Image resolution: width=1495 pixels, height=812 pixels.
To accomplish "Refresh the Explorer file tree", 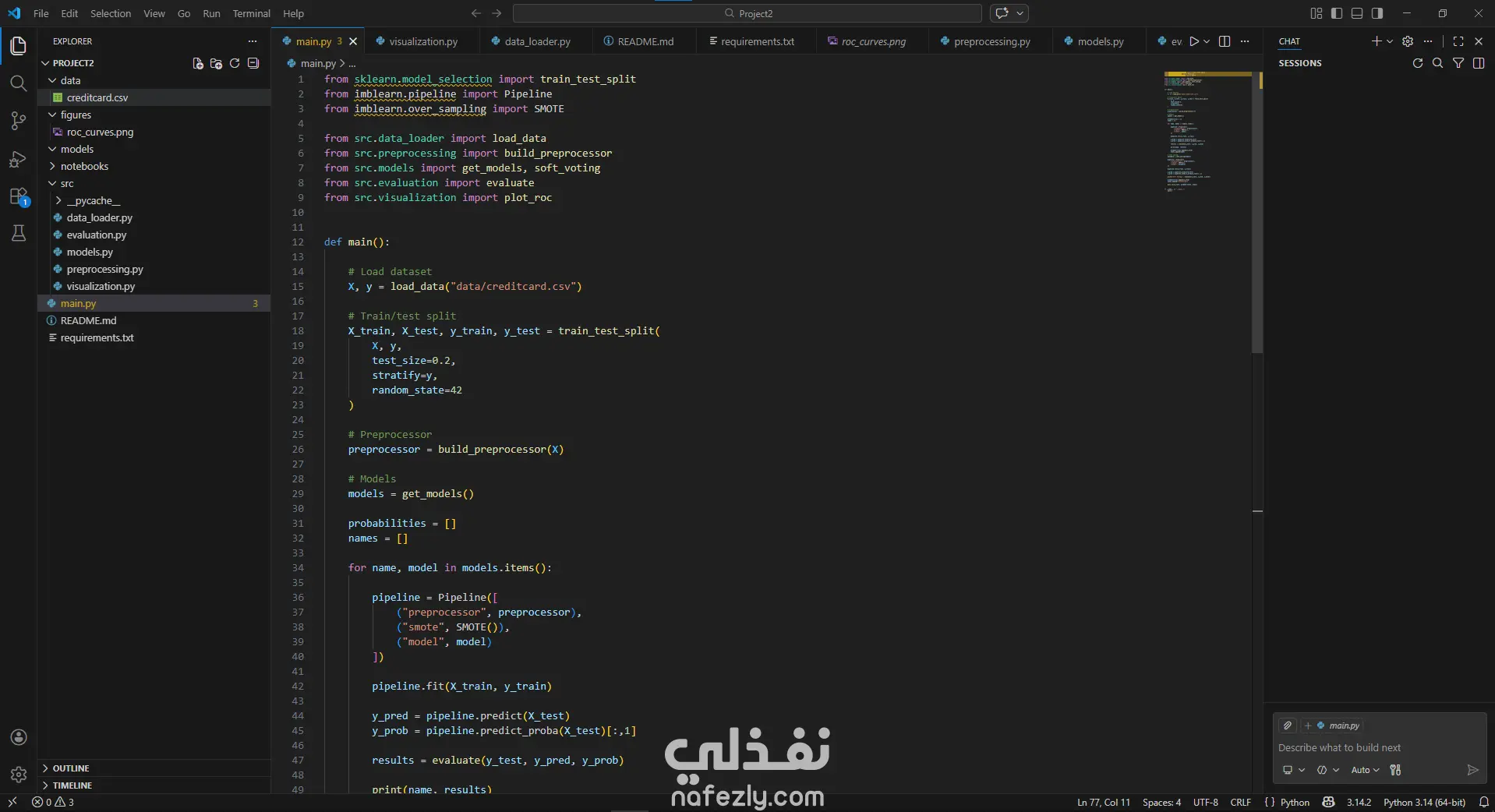I will (235, 63).
